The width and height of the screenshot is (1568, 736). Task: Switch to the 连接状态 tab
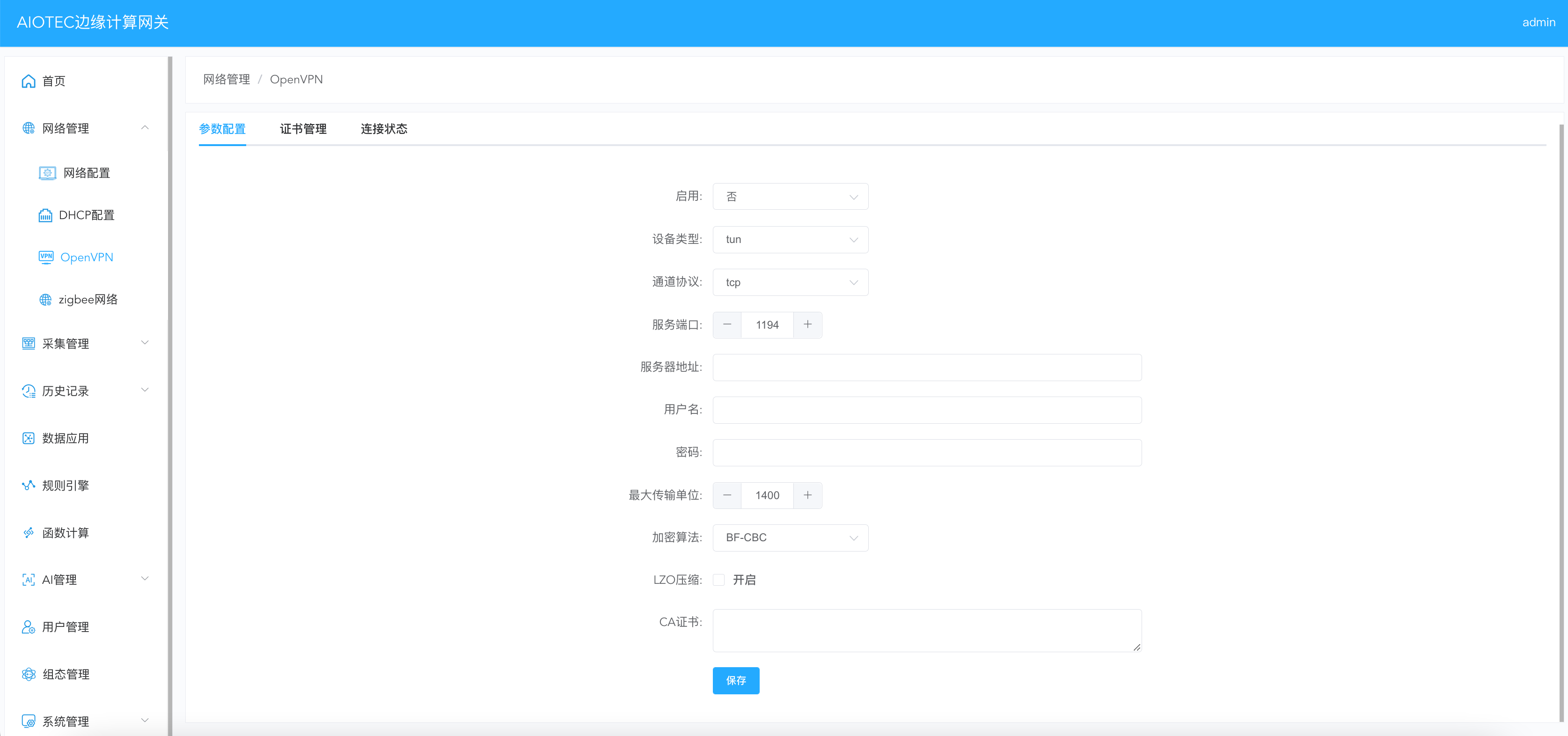[384, 128]
